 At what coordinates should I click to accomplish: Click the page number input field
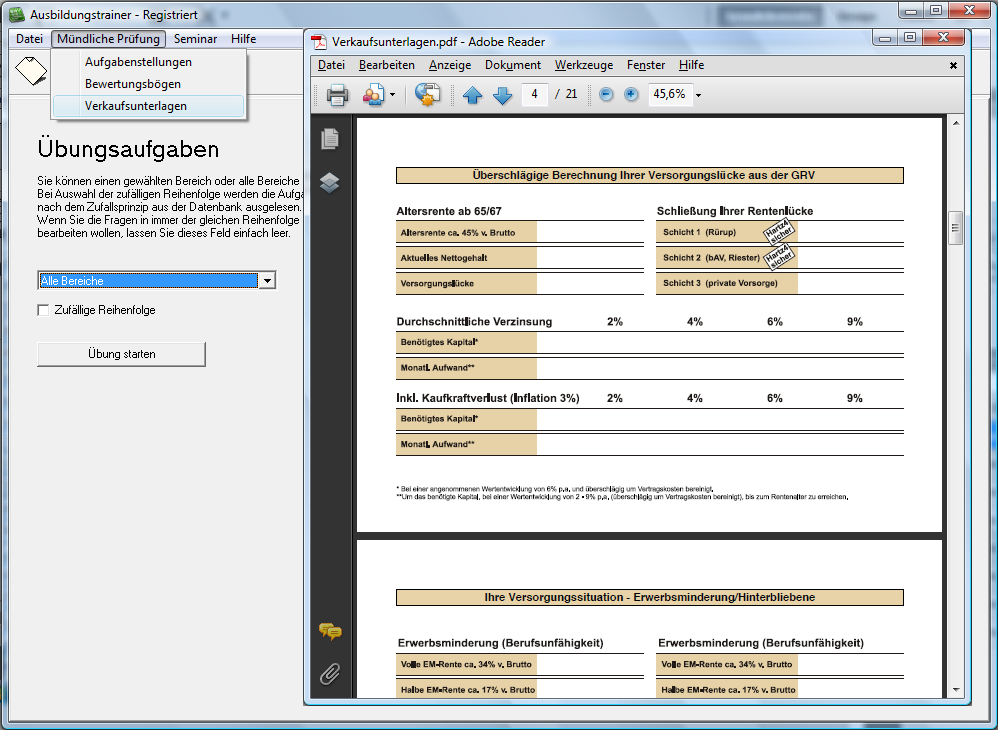coord(535,94)
